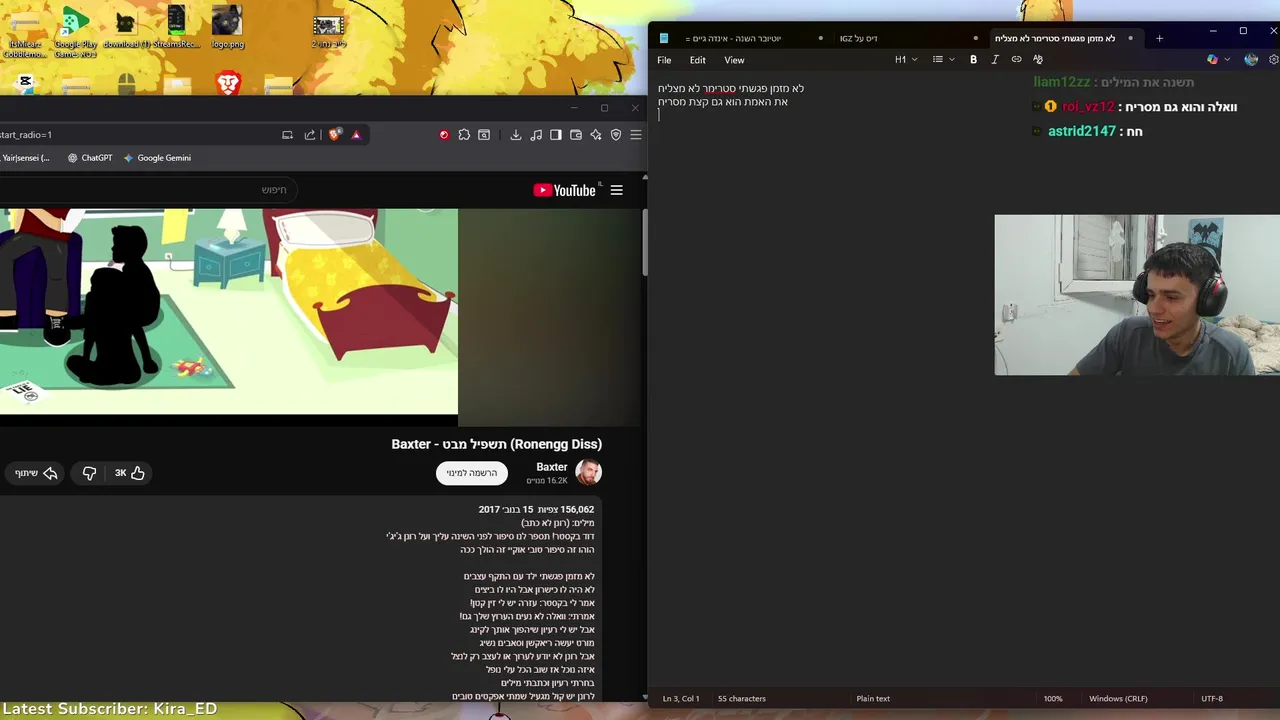Open the Brave Shields lion icon
Viewport: 1280px width, 720px height.
click(x=334, y=135)
